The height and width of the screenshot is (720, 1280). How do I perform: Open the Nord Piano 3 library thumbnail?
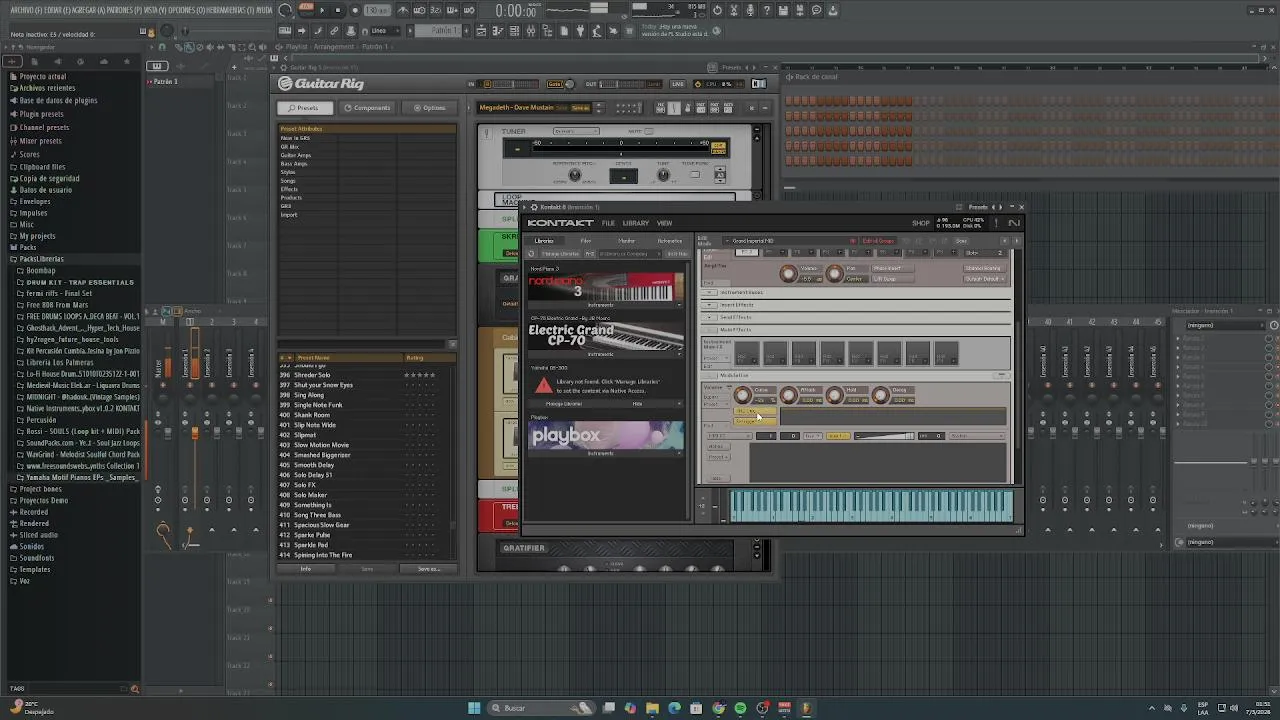point(606,286)
